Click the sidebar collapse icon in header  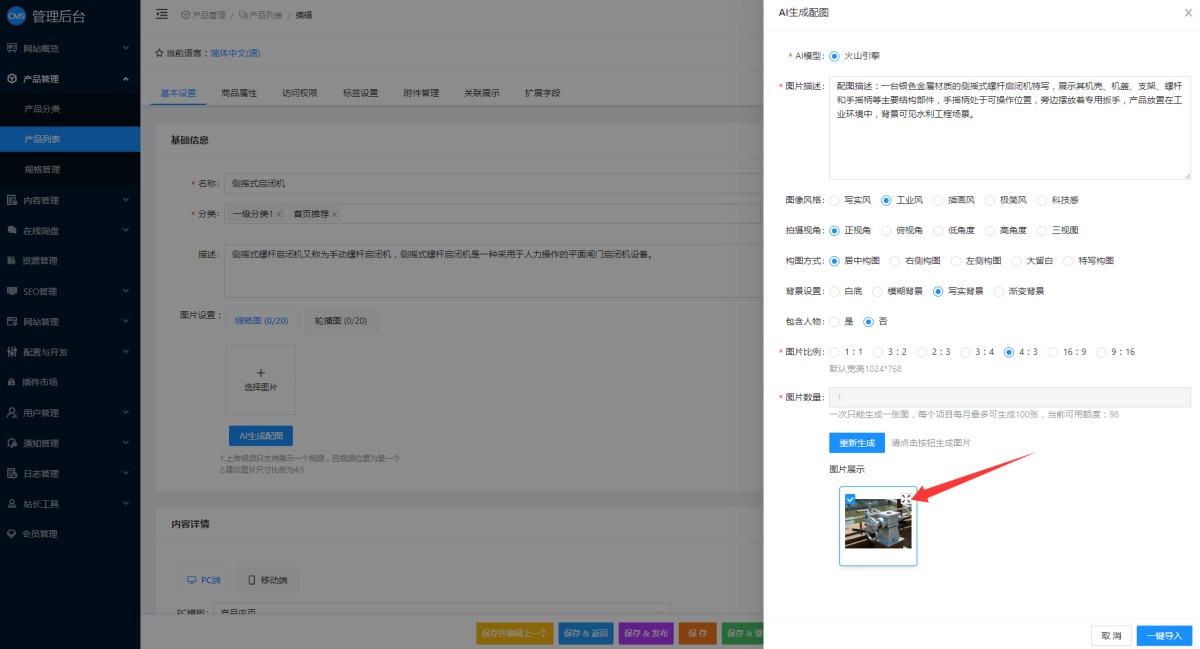pos(162,14)
